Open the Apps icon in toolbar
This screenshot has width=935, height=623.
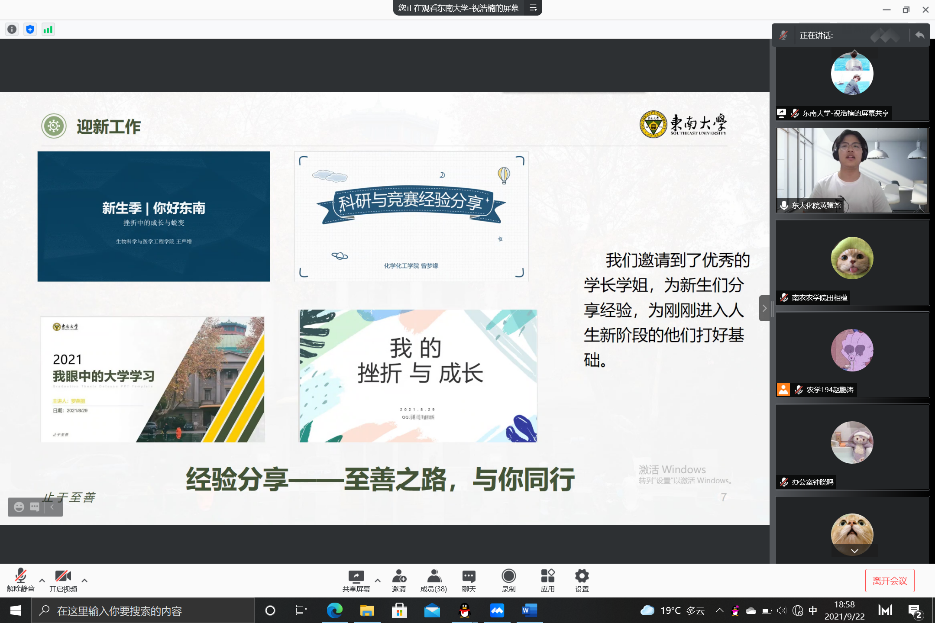coord(547,577)
